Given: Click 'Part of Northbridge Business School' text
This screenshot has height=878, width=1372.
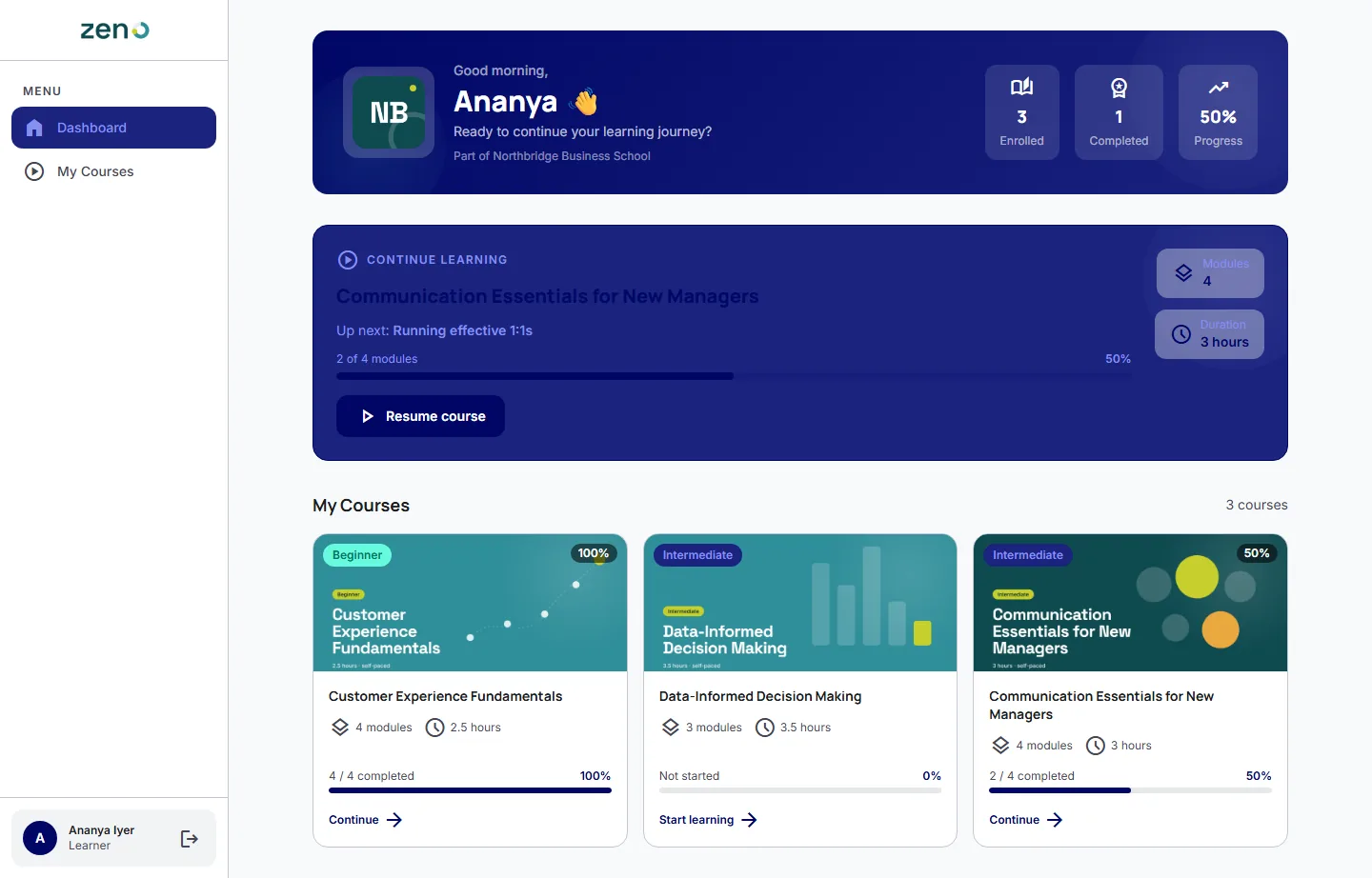Looking at the screenshot, I should click(552, 156).
